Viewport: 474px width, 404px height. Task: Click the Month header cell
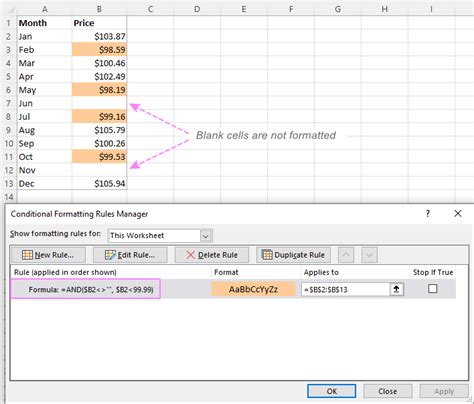coord(44,23)
